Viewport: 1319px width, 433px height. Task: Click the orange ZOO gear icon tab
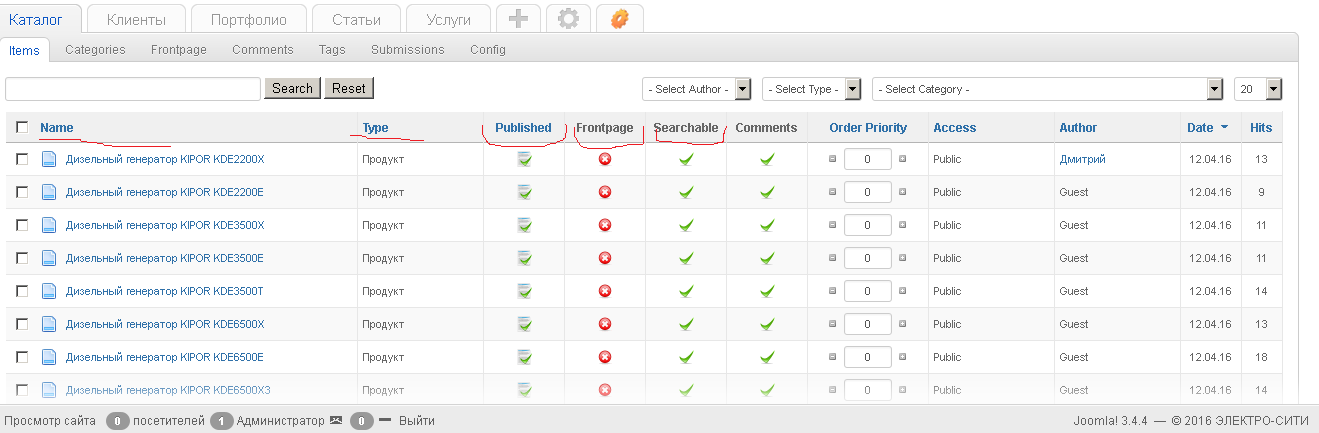tap(619, 19)
